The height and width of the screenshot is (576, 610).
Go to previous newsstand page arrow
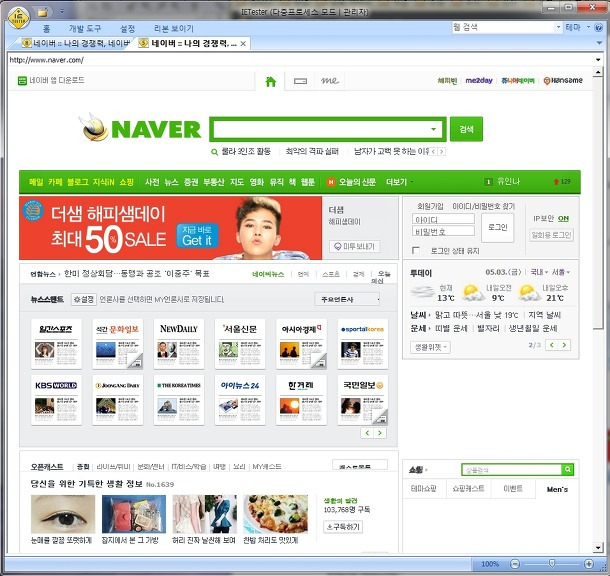pyautogui.click(x=368, y=433)
